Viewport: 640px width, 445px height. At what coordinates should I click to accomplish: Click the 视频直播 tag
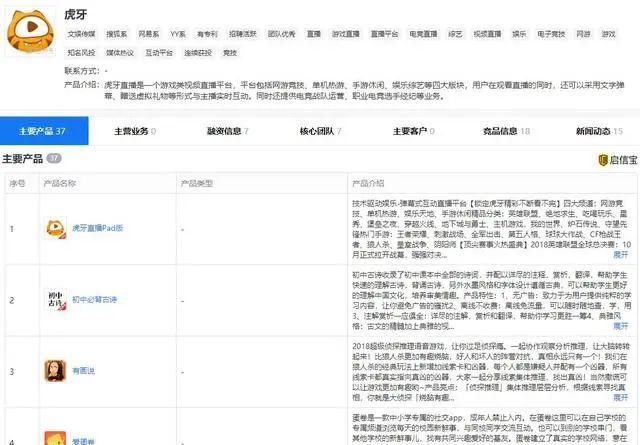pyautogui.click(x=487, y=34)
